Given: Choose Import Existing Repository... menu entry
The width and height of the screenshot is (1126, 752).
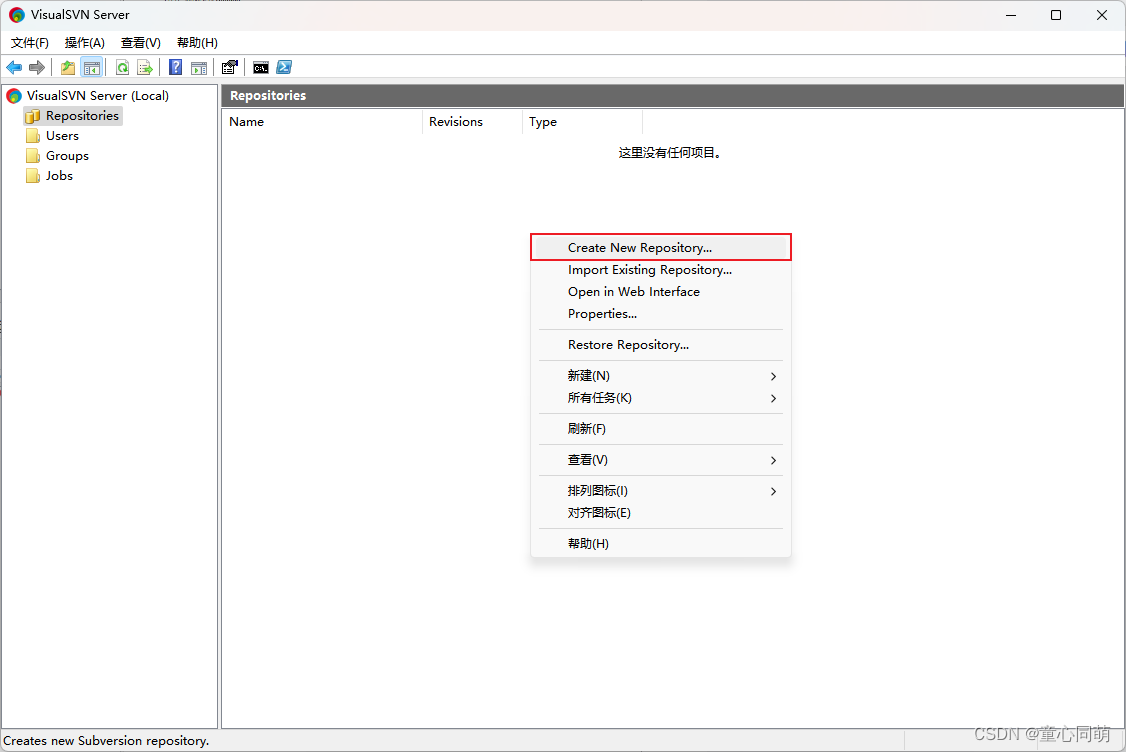Looking at the screenshot, I should pos(661,270).
